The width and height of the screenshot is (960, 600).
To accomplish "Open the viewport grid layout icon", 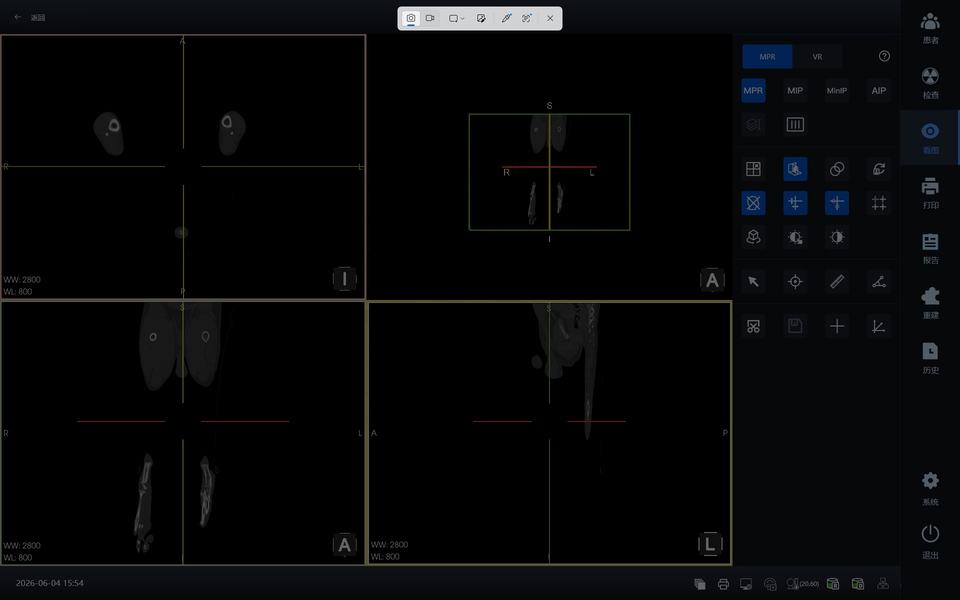I will (753, 169).
